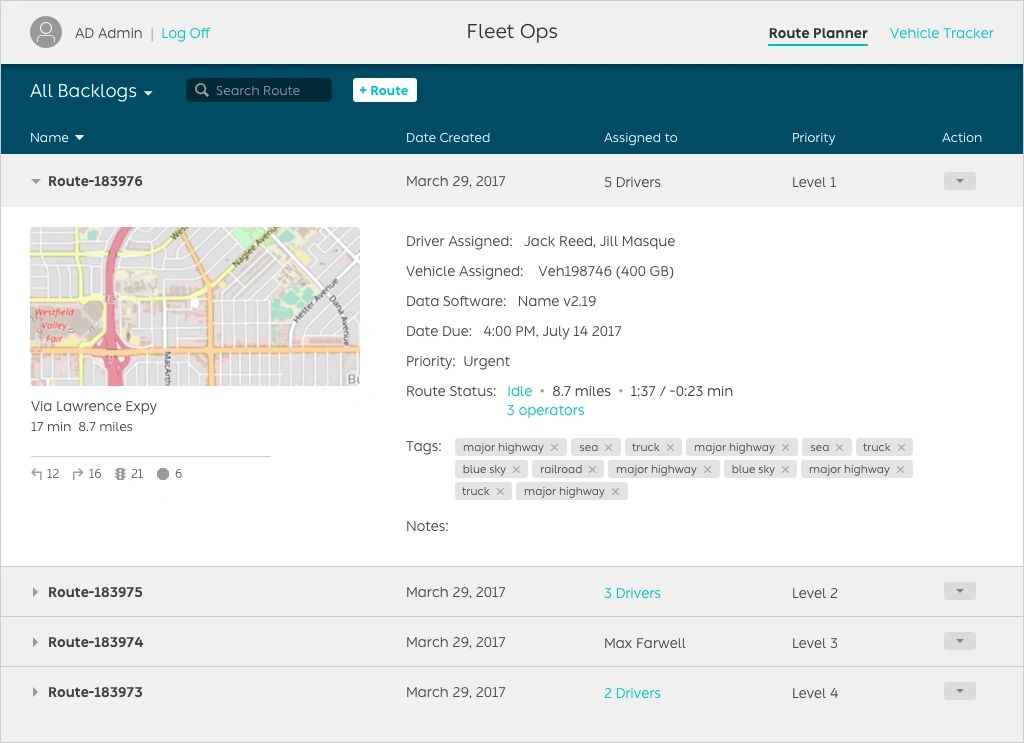Click the Lawrence Expy map thumbnail
The width and height of the screenshot is (1024, 743).
click(x=195, y=306)
